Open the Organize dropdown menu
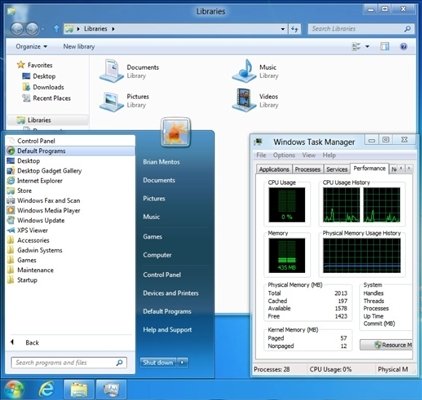422x400 pixels. [x=31, y=47]
